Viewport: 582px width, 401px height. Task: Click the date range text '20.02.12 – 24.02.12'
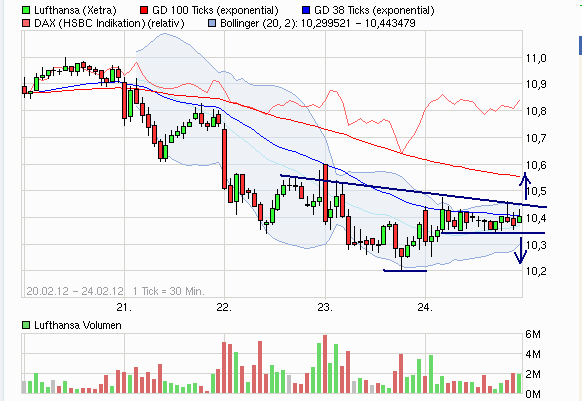pyautogui.click(x=75, y=291)
